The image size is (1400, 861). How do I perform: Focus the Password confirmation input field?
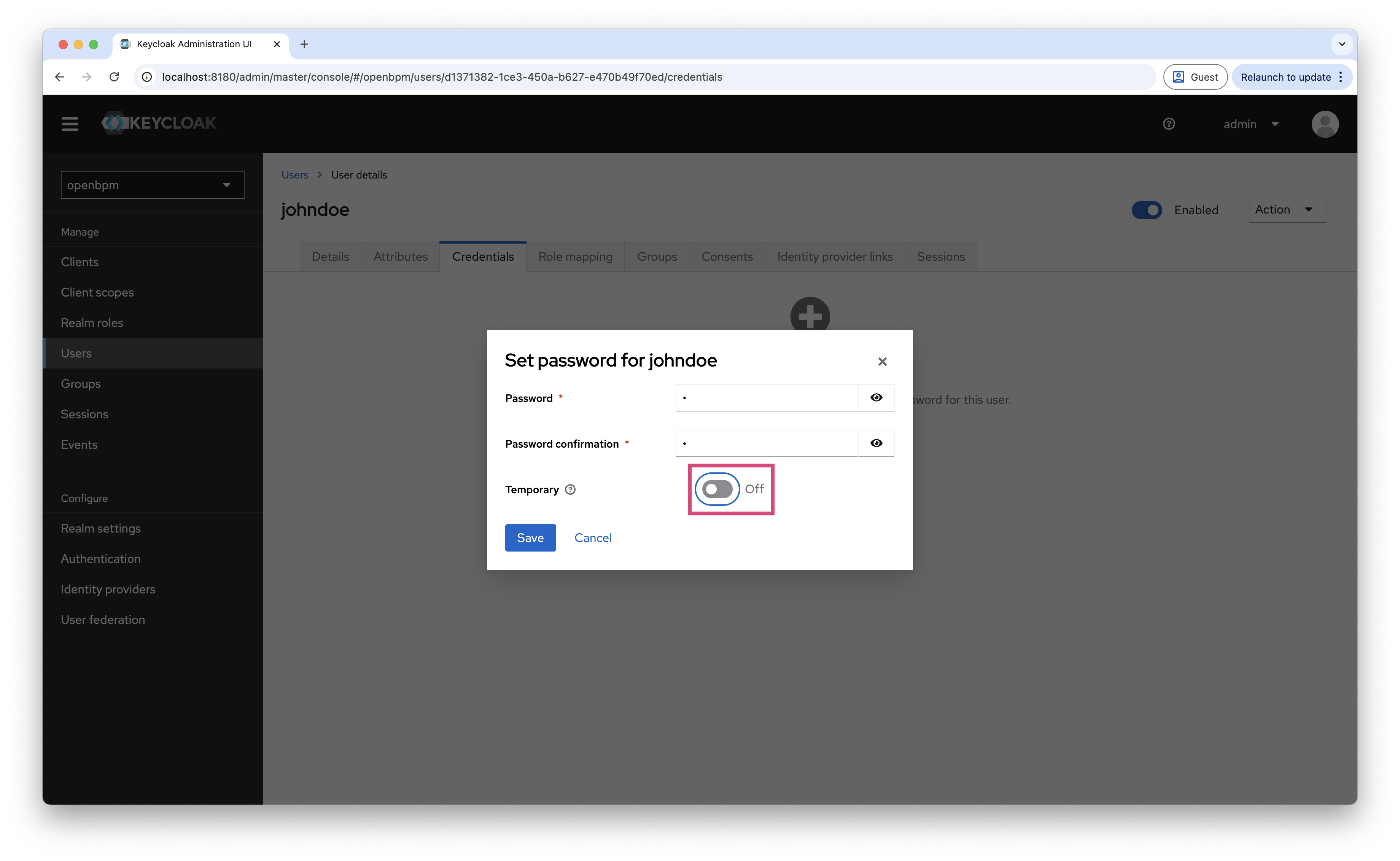(767, 443)
